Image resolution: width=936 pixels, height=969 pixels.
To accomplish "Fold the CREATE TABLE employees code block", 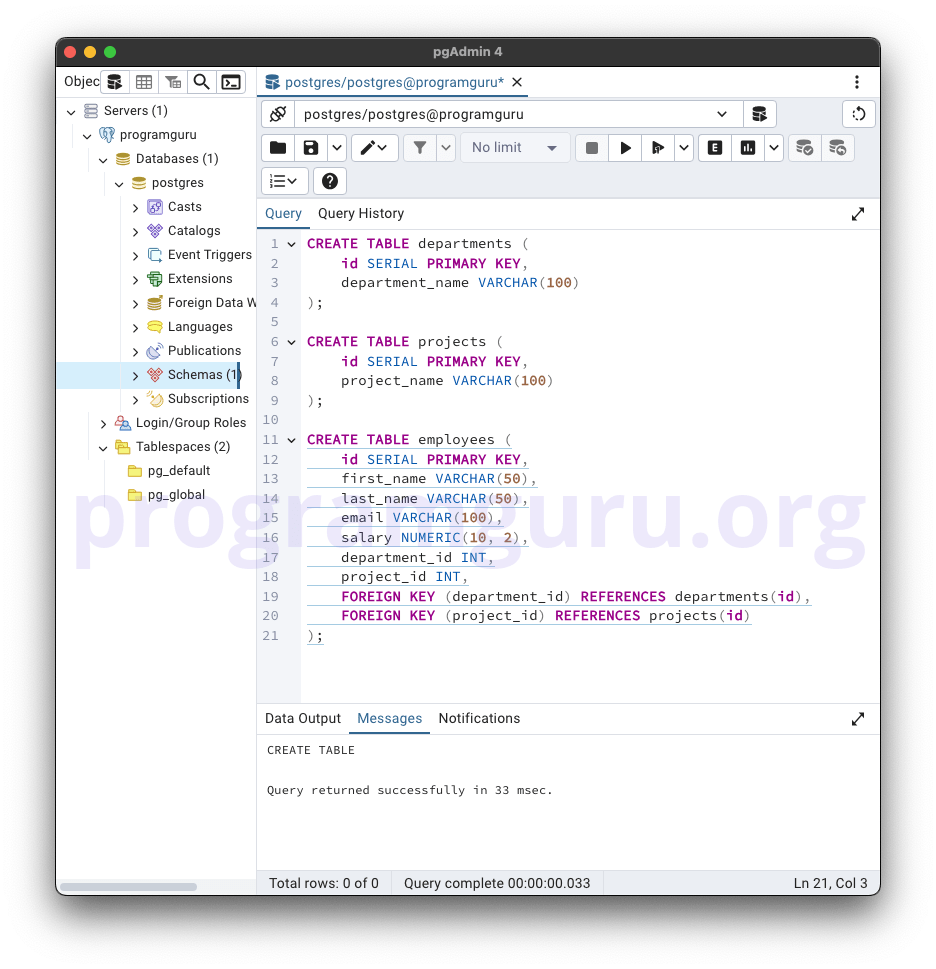I will pos(292,441).
